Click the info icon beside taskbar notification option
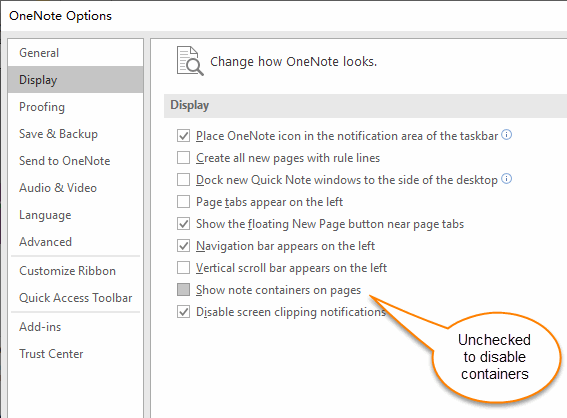 click(x=507, y=135)
